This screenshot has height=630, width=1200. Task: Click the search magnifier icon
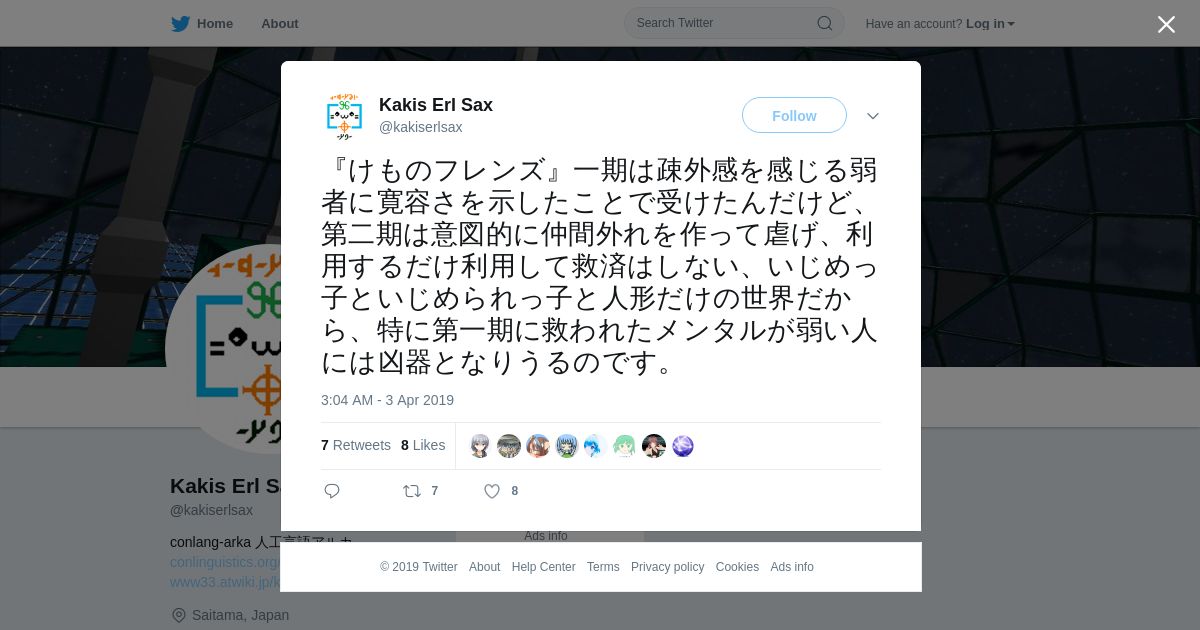tap(825, 23)
